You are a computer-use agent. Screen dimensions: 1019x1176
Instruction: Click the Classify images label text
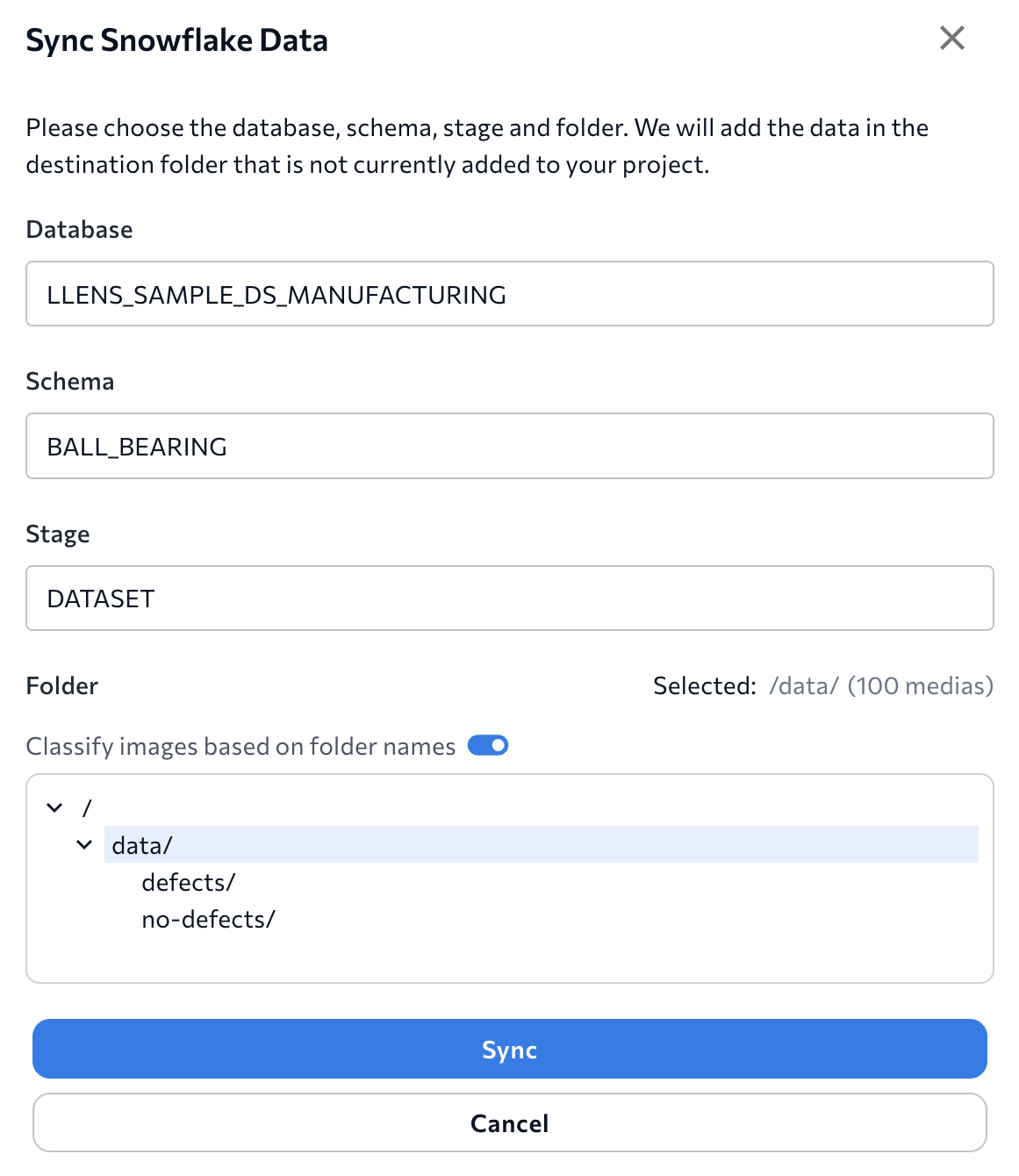pyautogui.click(x=240, y=746)
